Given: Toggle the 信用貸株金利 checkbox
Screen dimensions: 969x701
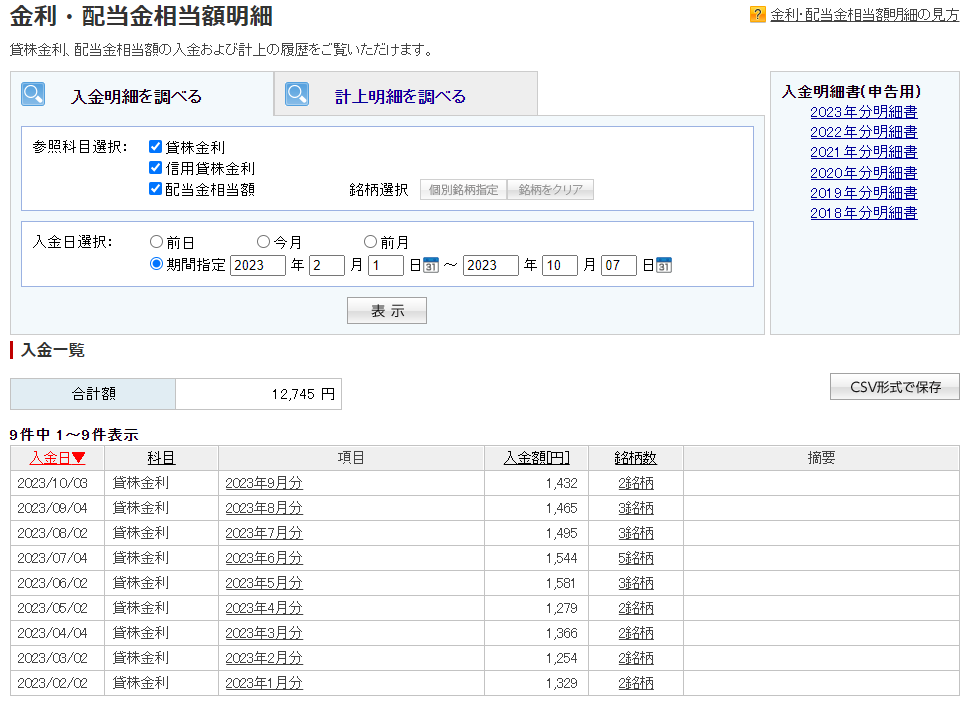Looking at the screenshot, I should click(155, 168).
